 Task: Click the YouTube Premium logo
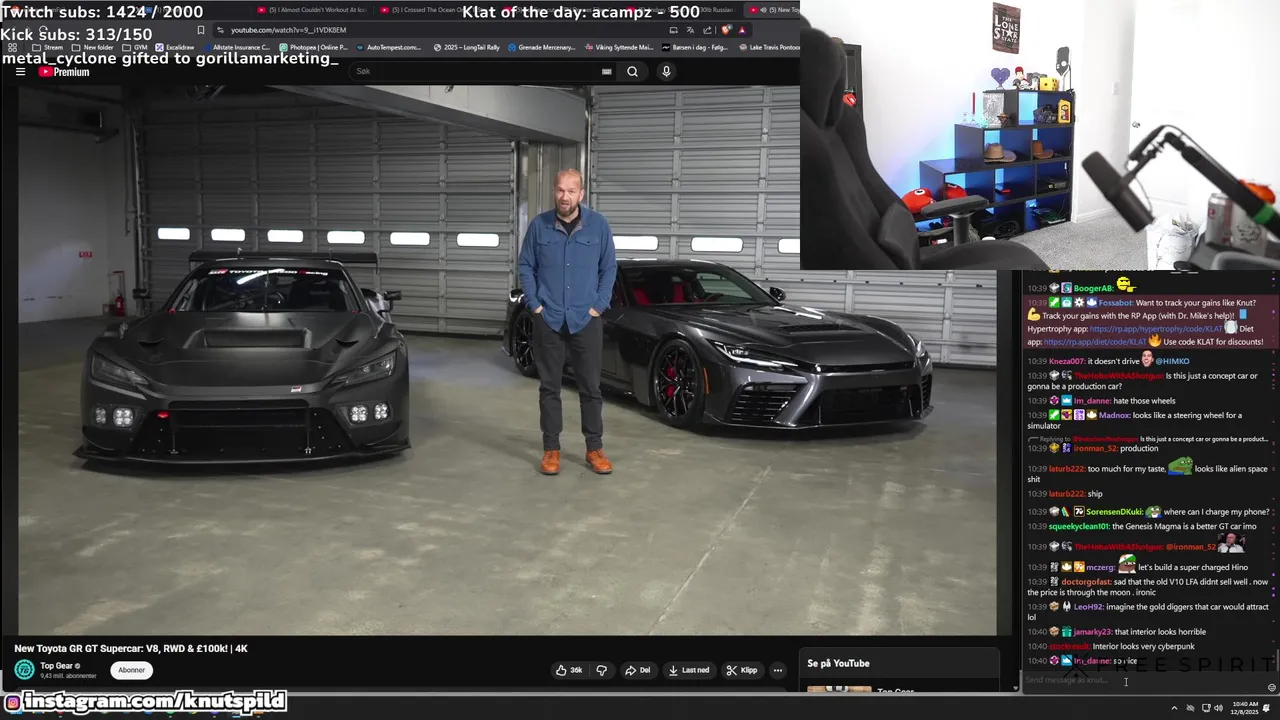click(x=64, y=72)
